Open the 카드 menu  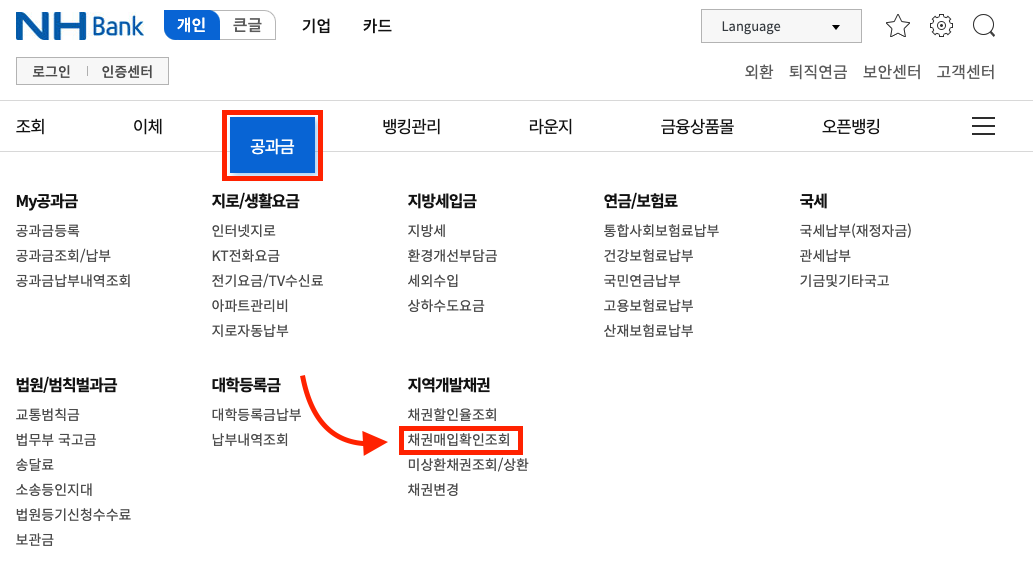[377, 26]
